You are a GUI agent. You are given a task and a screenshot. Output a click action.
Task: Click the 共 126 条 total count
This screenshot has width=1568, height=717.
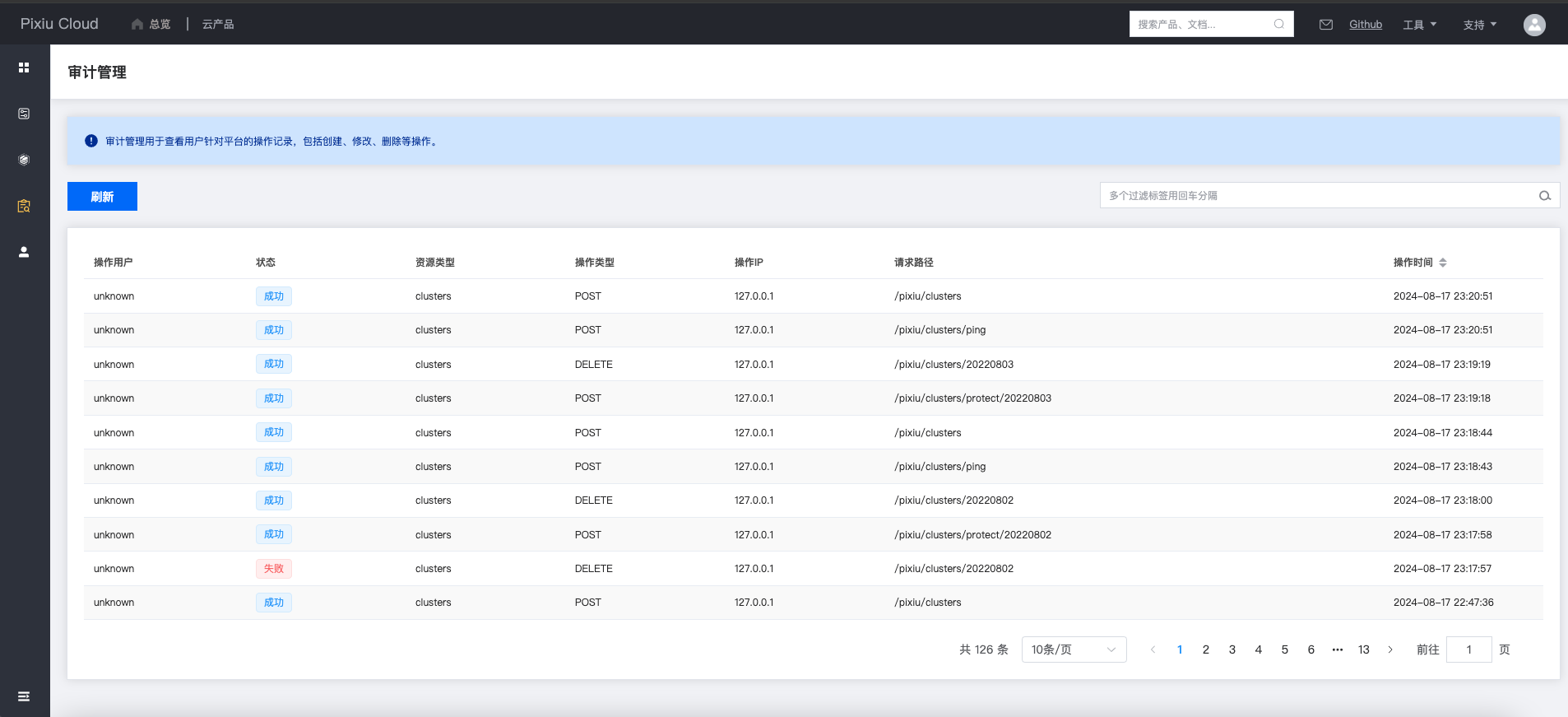click(984, 649)
